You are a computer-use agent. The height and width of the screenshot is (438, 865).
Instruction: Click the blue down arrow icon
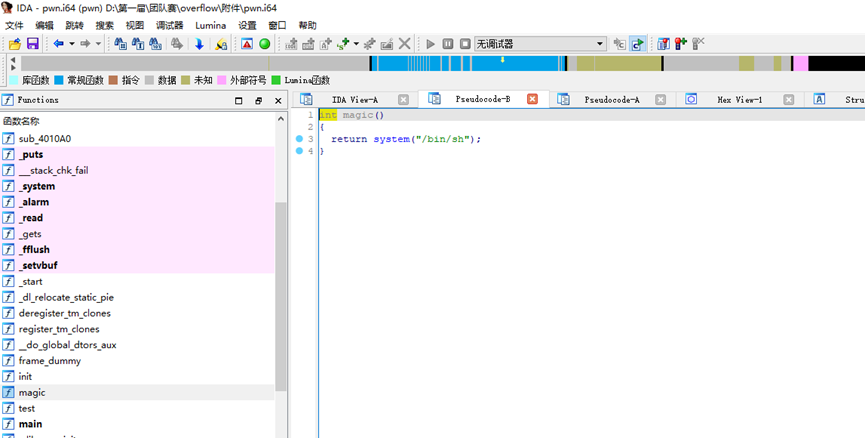tap(199, 44)
